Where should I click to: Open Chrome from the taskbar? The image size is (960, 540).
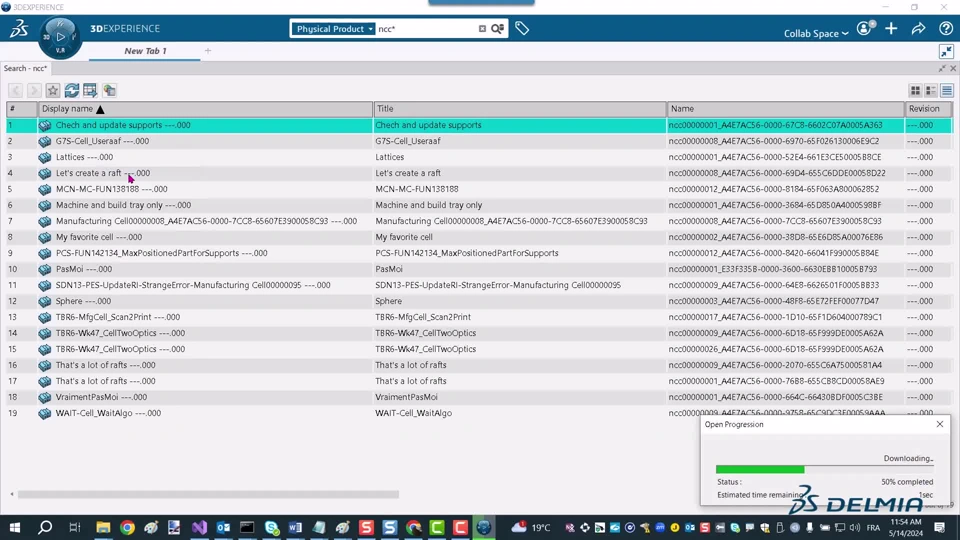coord(127,527)
